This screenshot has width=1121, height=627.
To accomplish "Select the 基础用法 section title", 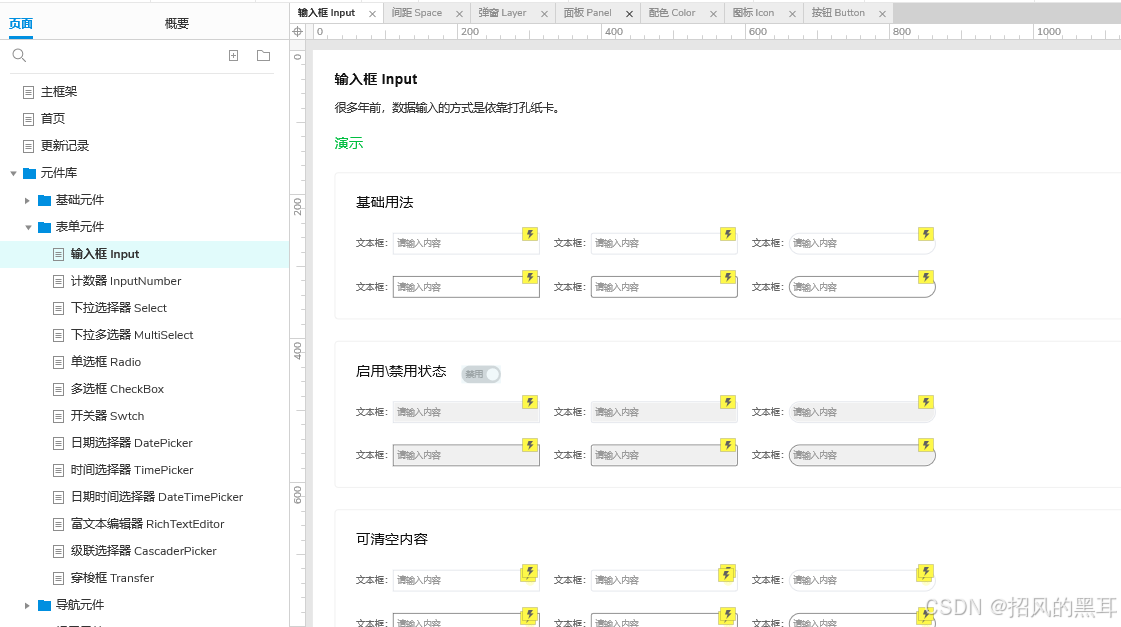I will pos(385,202).
